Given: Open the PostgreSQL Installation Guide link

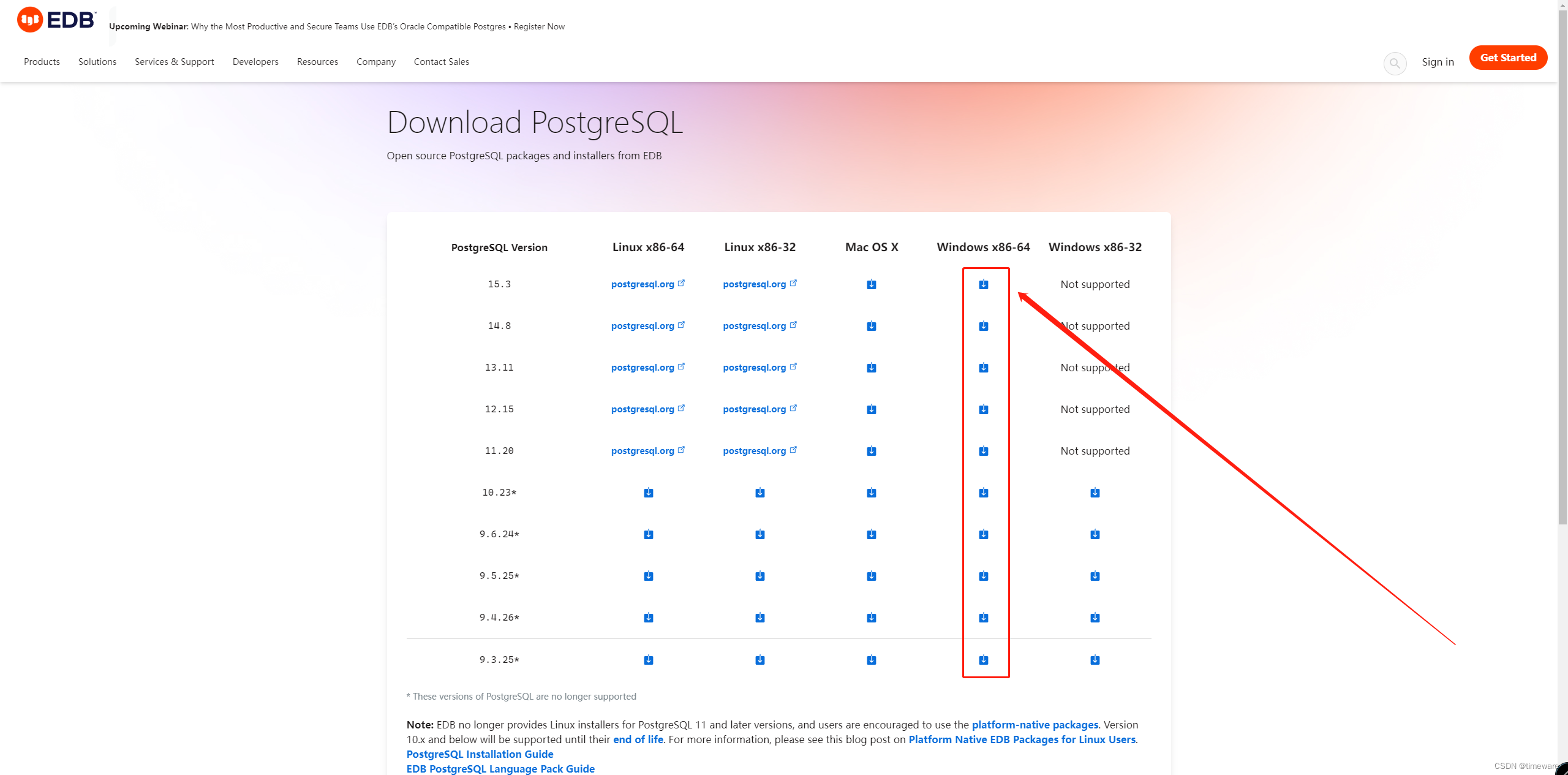Looking at the screenshot, I should click(x=480, y=754).
